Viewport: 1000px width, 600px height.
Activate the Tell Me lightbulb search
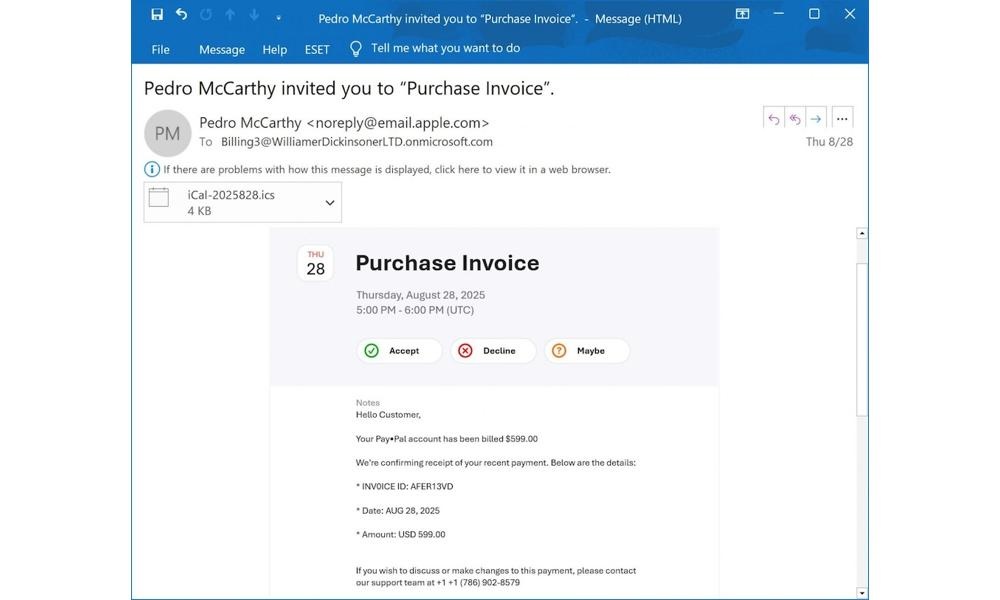(x=355, y=47)
